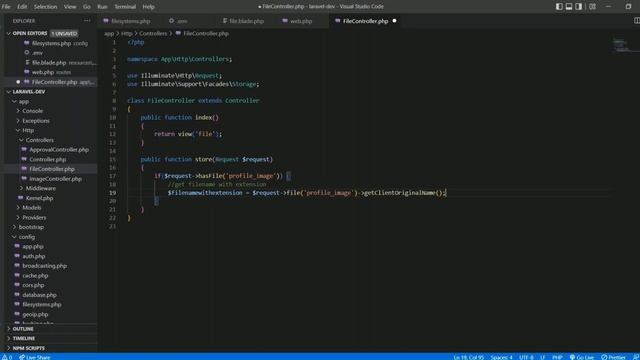This screenshot has height=360, width=640.
Task: Open .env in Open Editors list
Action: point(37,53)
